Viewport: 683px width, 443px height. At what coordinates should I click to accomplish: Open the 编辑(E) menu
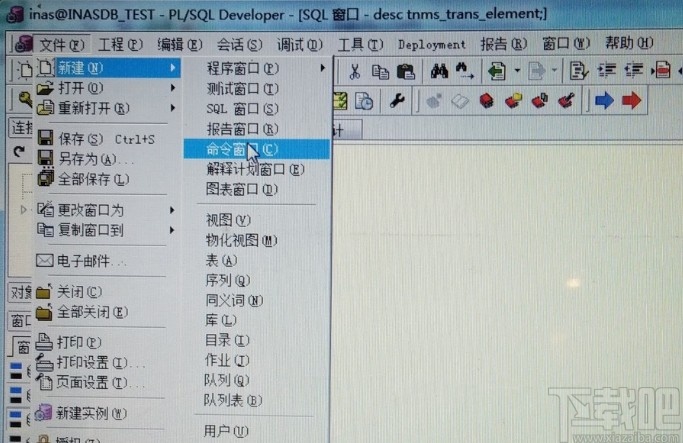(180, 44)
